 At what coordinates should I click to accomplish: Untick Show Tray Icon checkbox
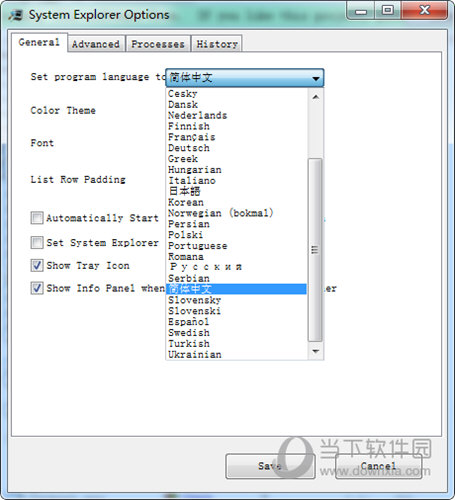point(37,266)
